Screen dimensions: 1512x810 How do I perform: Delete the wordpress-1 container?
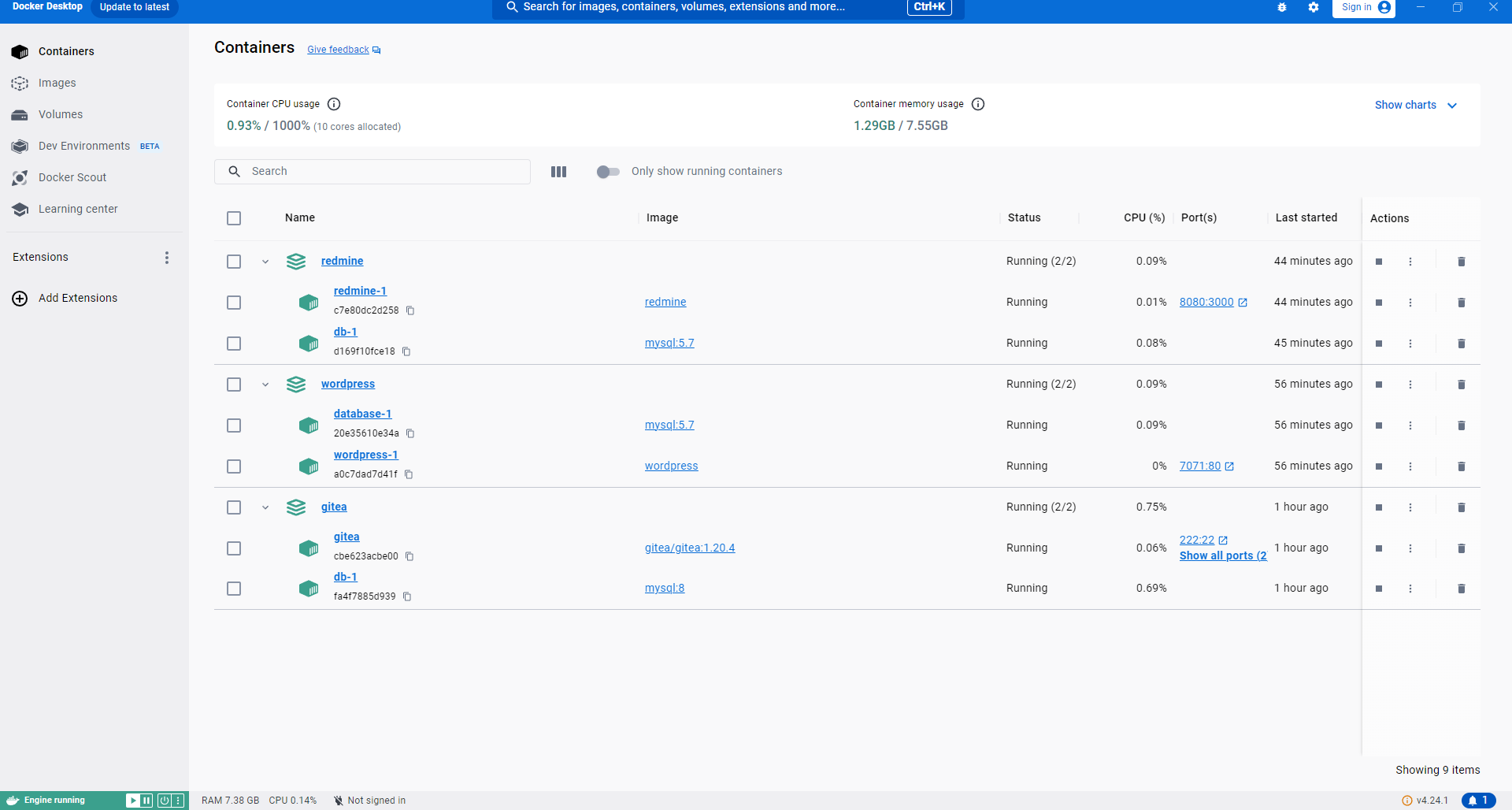point(1461,466)
